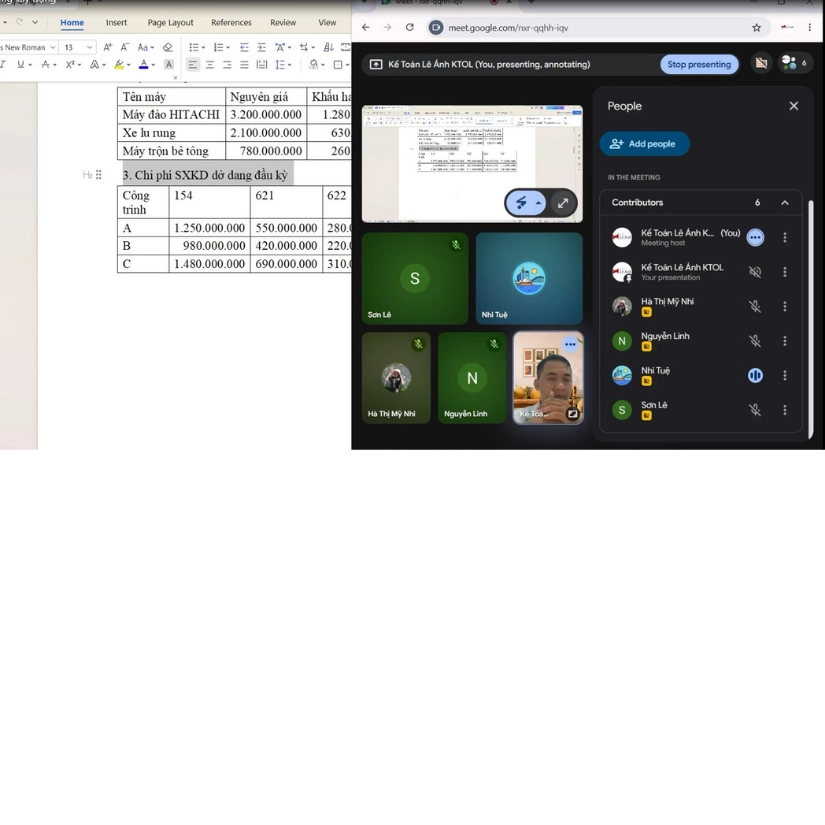Viewport: 825px width, 825px height.
Task: Click the Decrease Indent icon
Action: pyautogui.click(x=244, y=47)
